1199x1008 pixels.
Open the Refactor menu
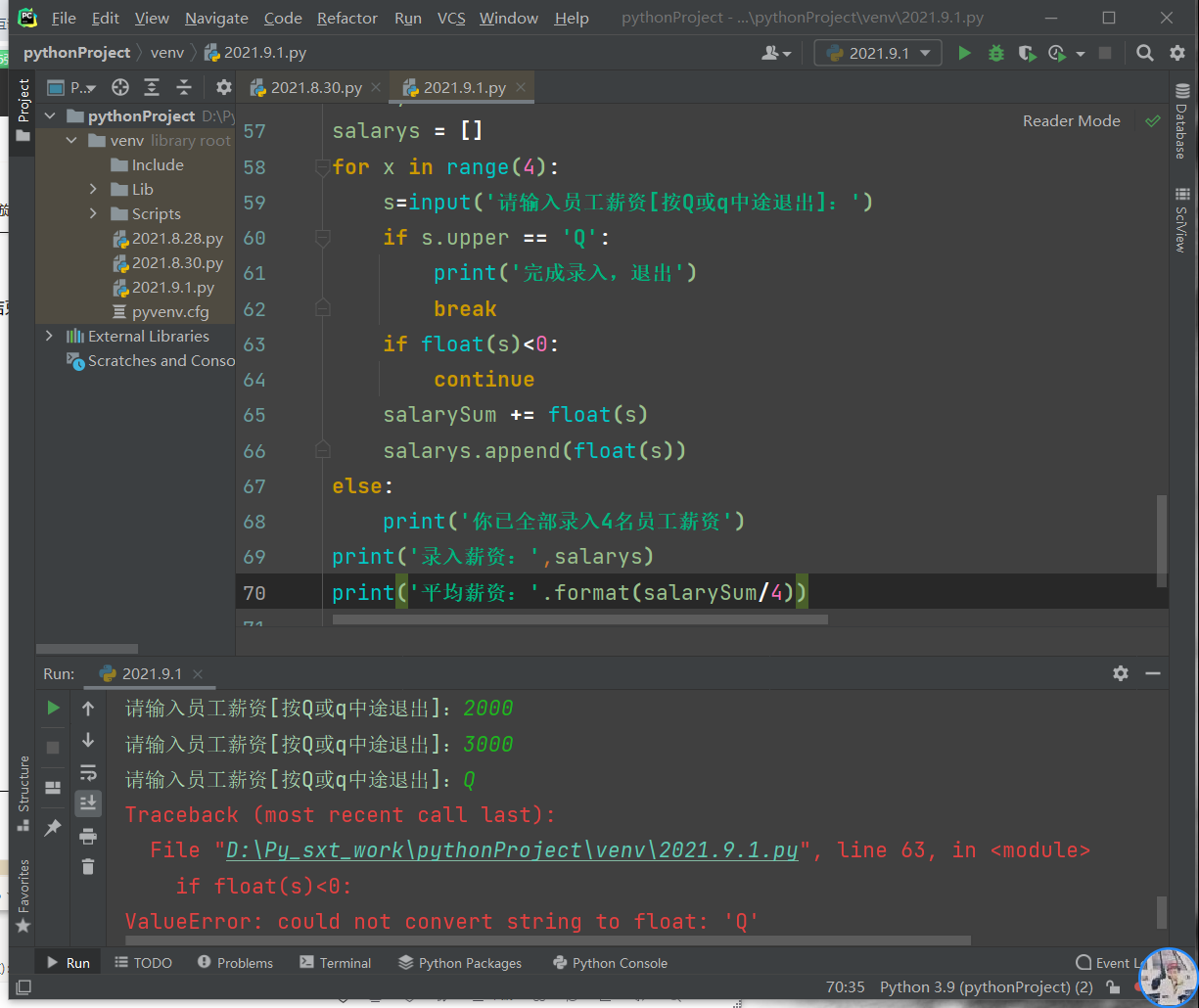[x=347, y=18]
